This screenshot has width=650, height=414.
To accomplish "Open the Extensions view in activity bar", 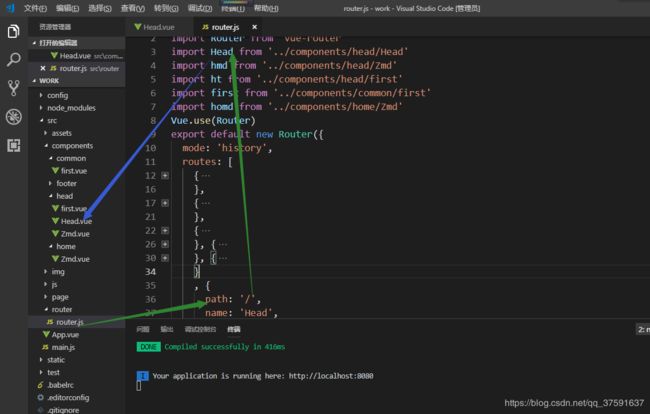I will click(x=13, y=145).
